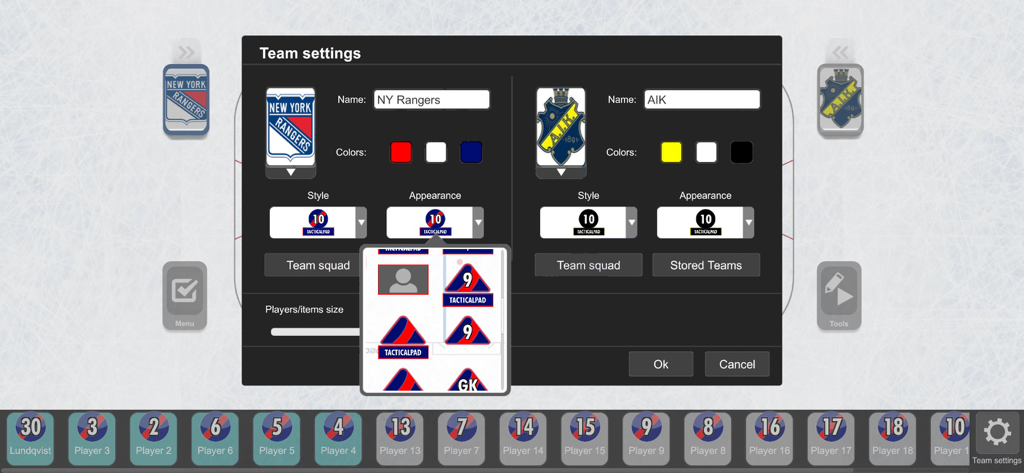Select AIK logo outside the dialog

point(840,99)
